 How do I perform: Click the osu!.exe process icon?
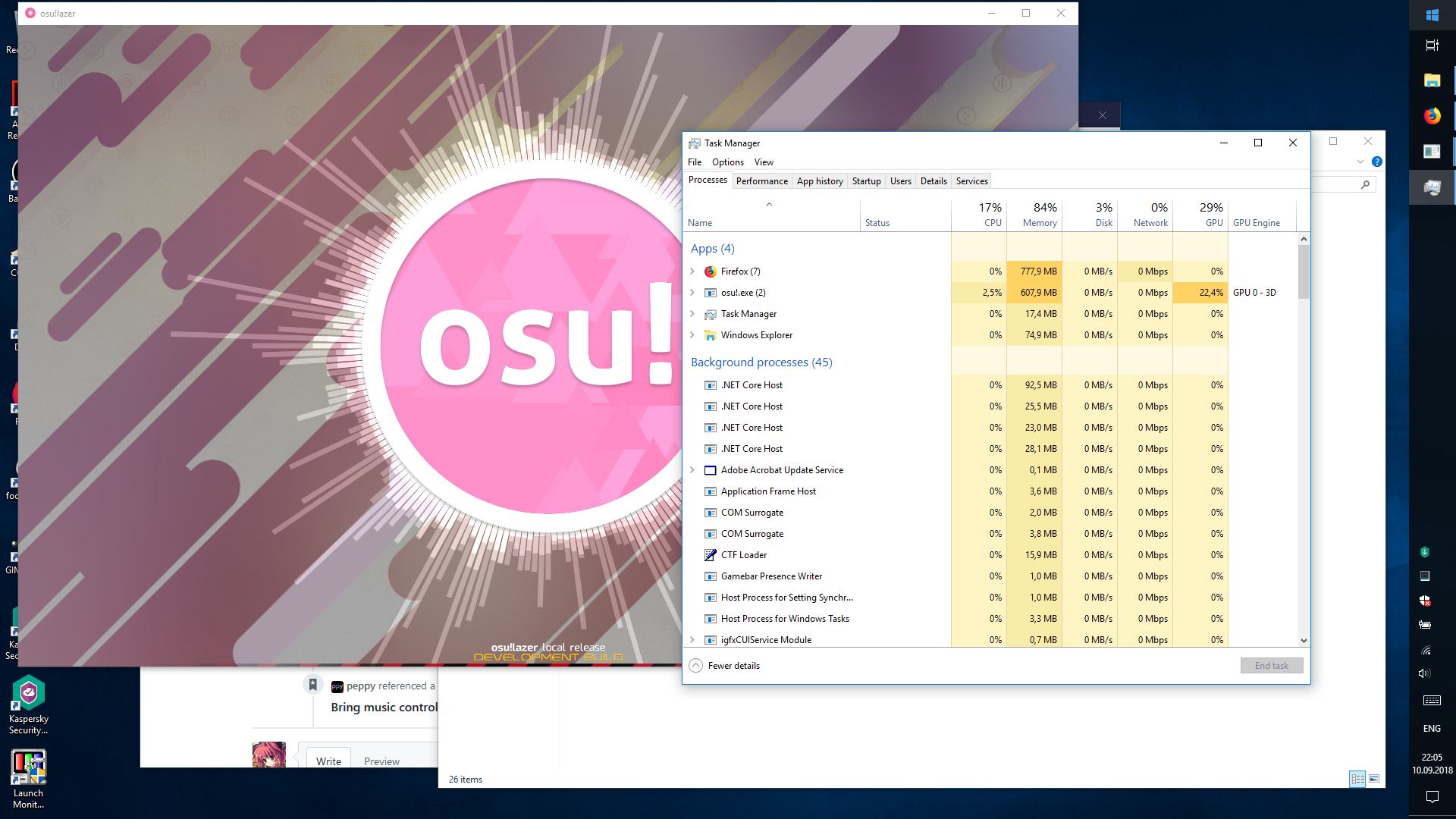(711, 293)
